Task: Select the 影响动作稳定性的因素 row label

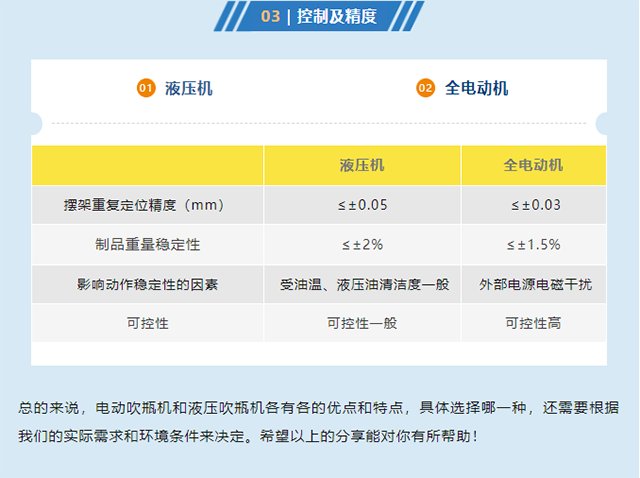Action: (x=148, y=284)
